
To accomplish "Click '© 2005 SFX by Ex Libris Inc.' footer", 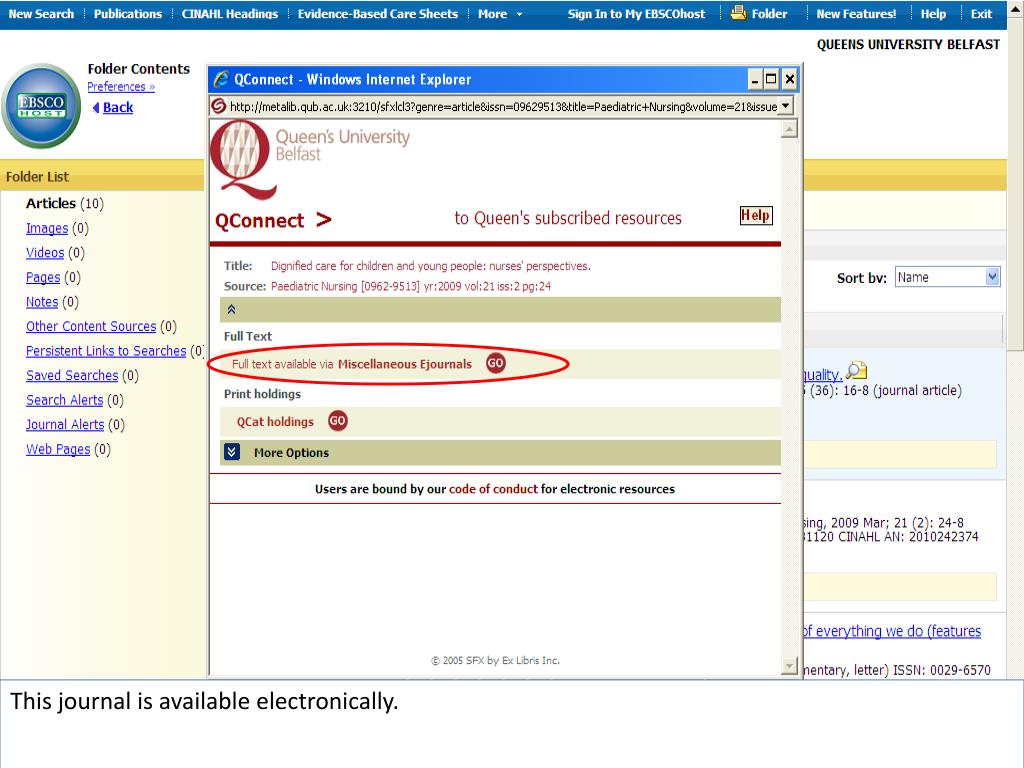I will [x=495, y=660].
